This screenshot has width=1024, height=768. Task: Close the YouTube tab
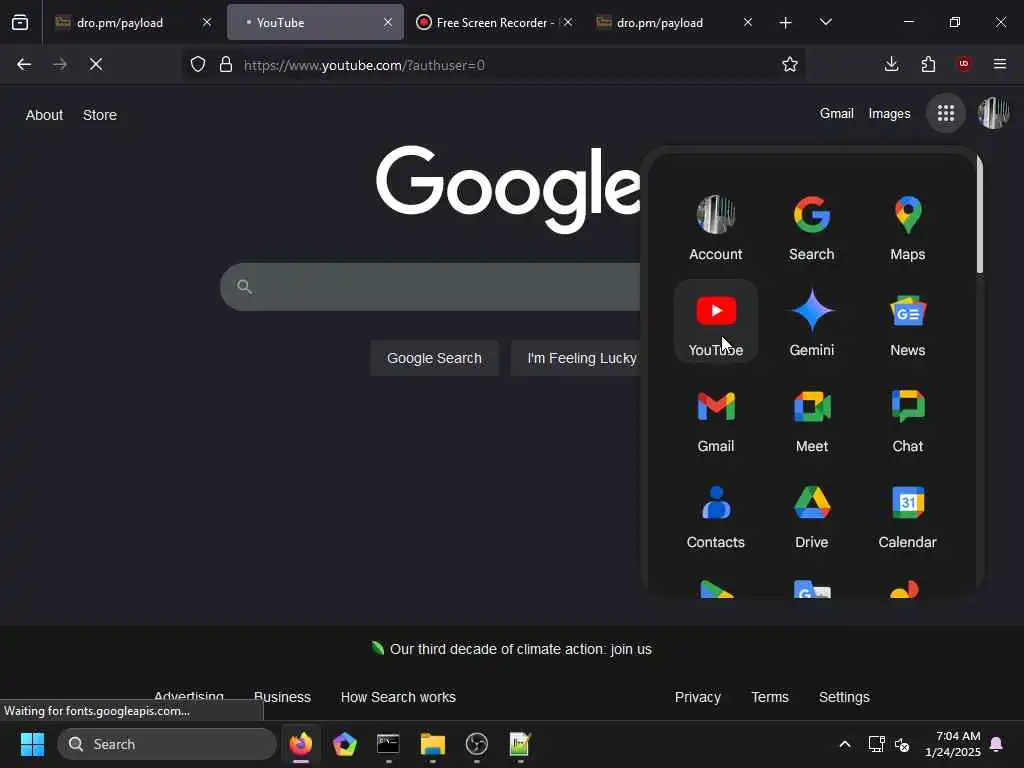coord(388,23)
